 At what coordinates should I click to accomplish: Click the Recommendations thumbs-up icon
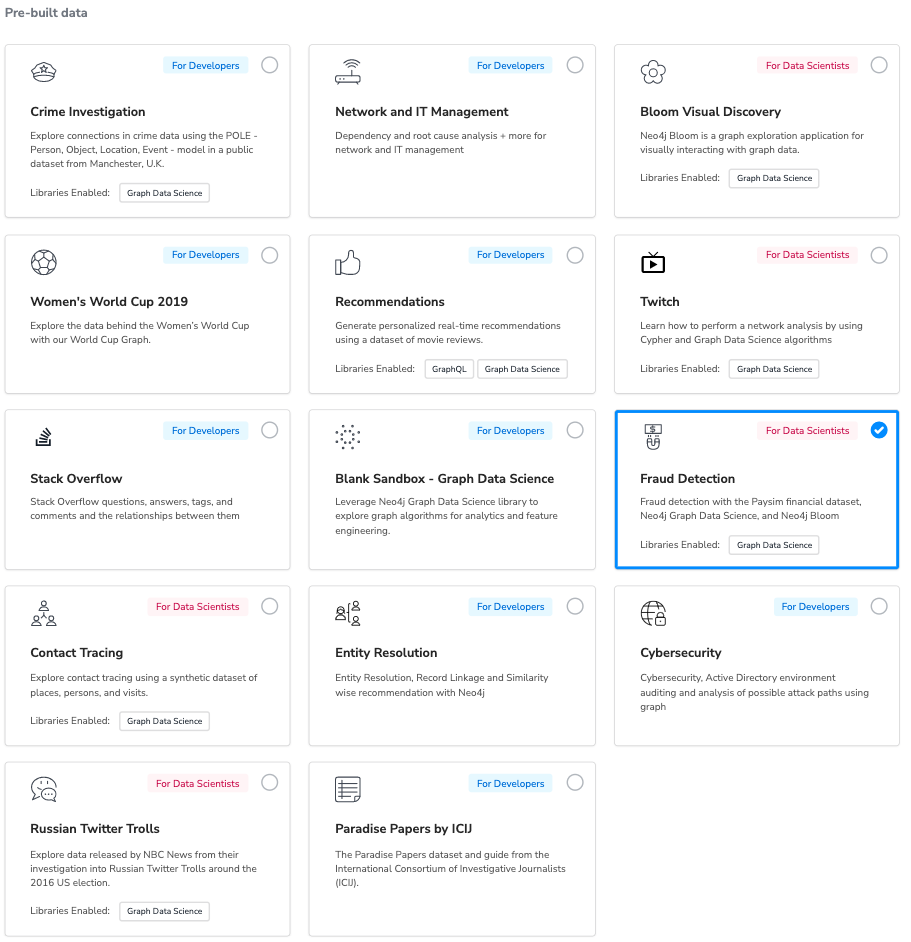tap(348, 263)
